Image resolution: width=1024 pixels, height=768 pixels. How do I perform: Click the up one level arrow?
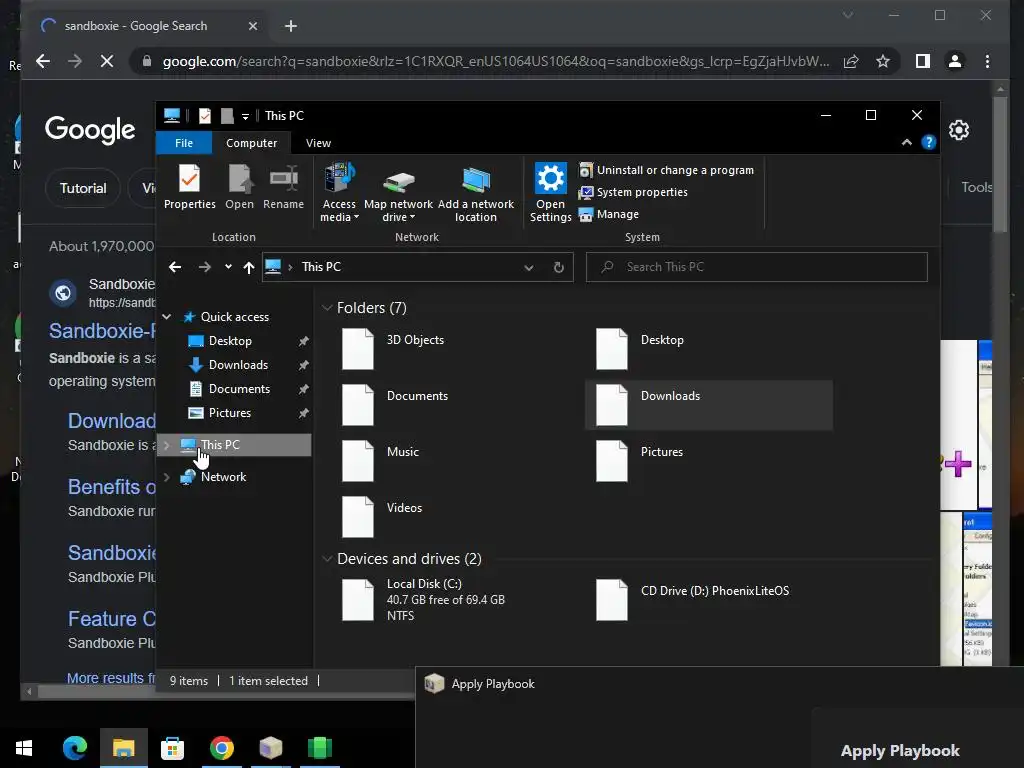click(249, 267)
